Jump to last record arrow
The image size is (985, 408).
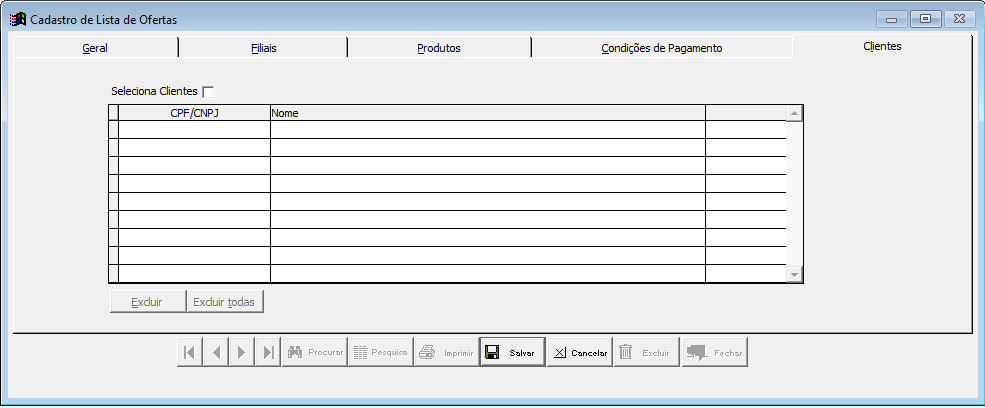click(x=268, y=352)
